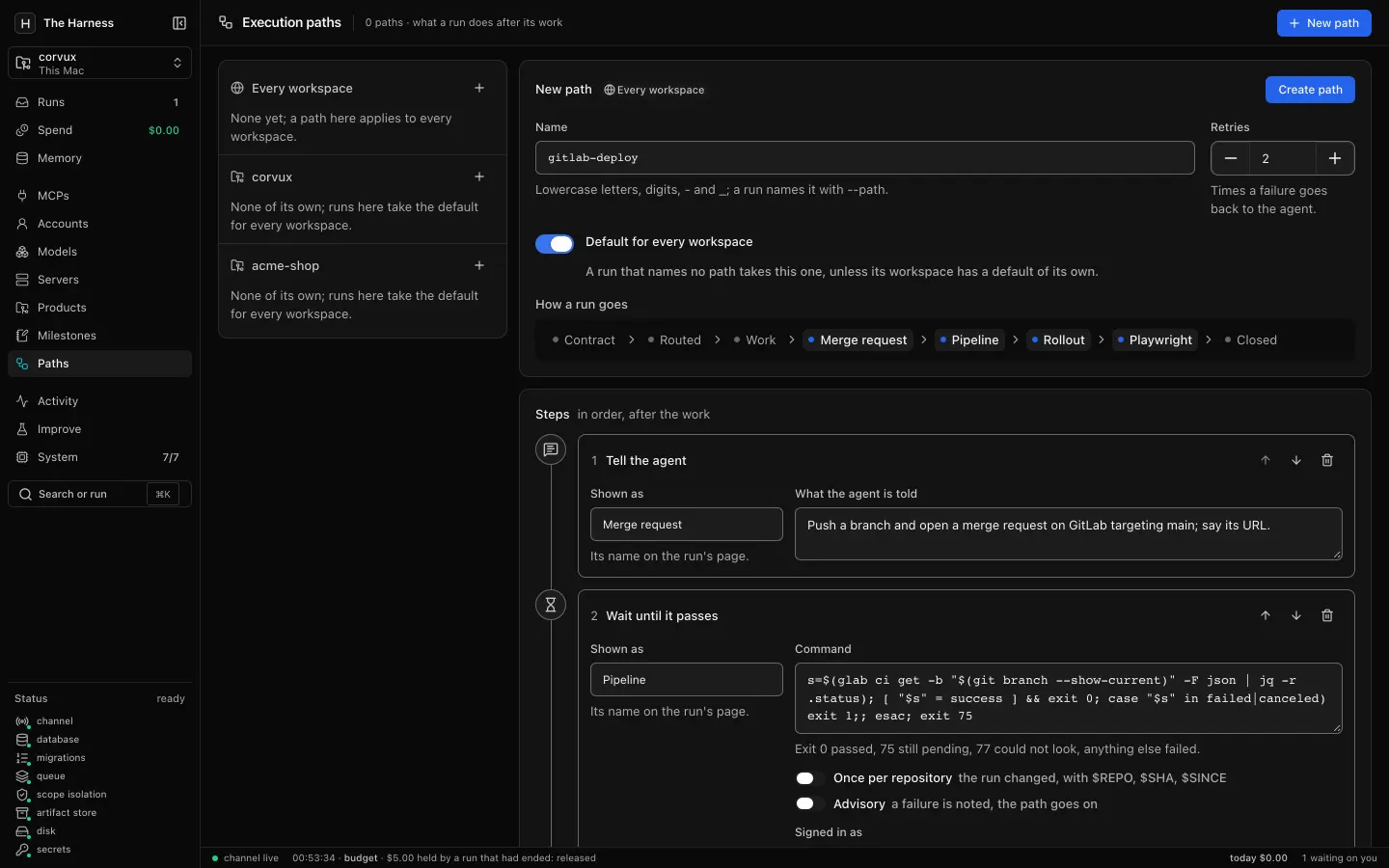Click 'today $0.00' in status bar

point(1259,858)
